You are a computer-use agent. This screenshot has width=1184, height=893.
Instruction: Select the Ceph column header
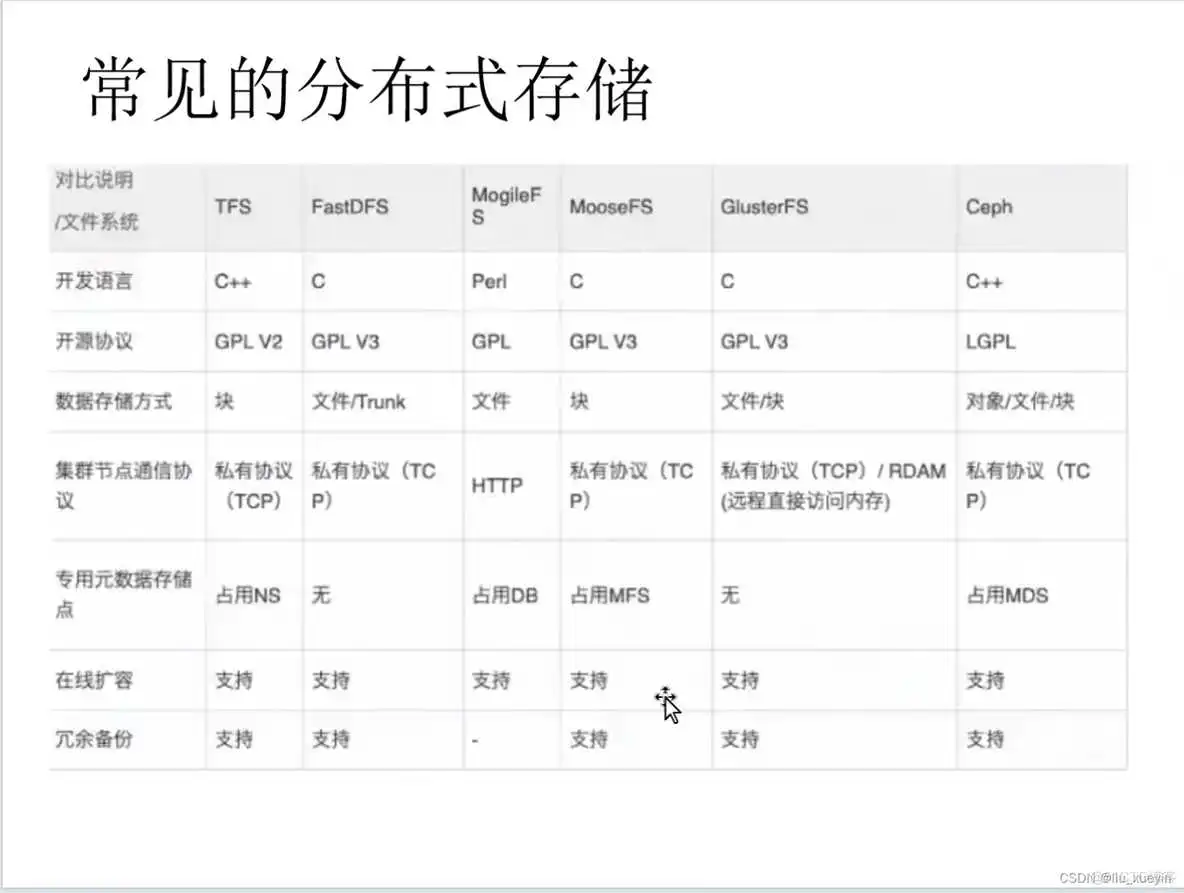989,207
